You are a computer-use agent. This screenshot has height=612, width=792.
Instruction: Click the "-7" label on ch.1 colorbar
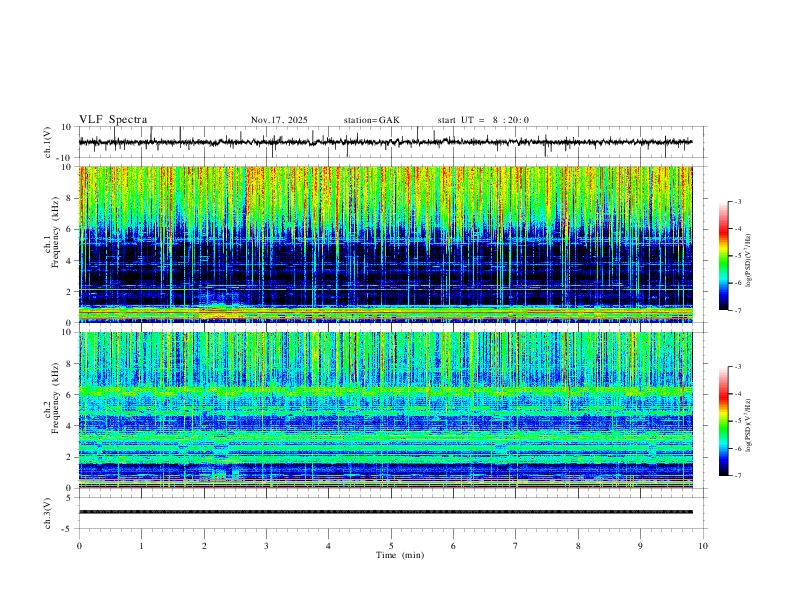click(737, 310)
